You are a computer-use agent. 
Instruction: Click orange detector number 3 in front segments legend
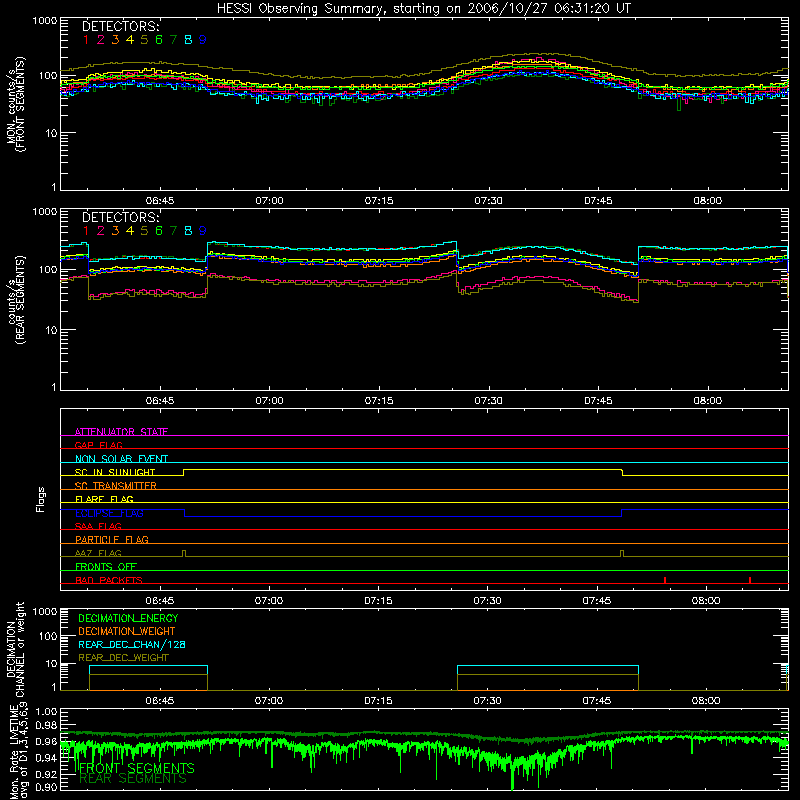[x=115, y=40]
